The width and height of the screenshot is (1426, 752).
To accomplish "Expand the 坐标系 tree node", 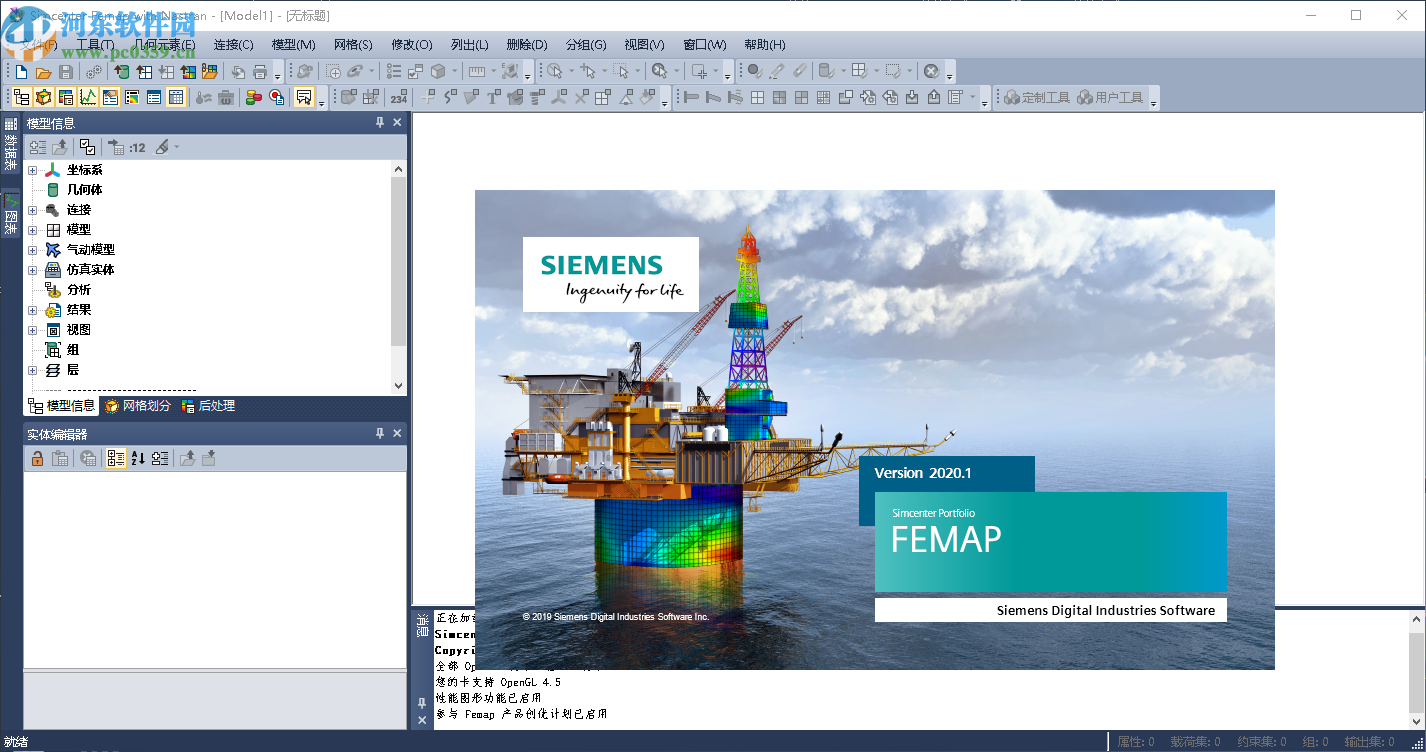I will tap(32, 169).
